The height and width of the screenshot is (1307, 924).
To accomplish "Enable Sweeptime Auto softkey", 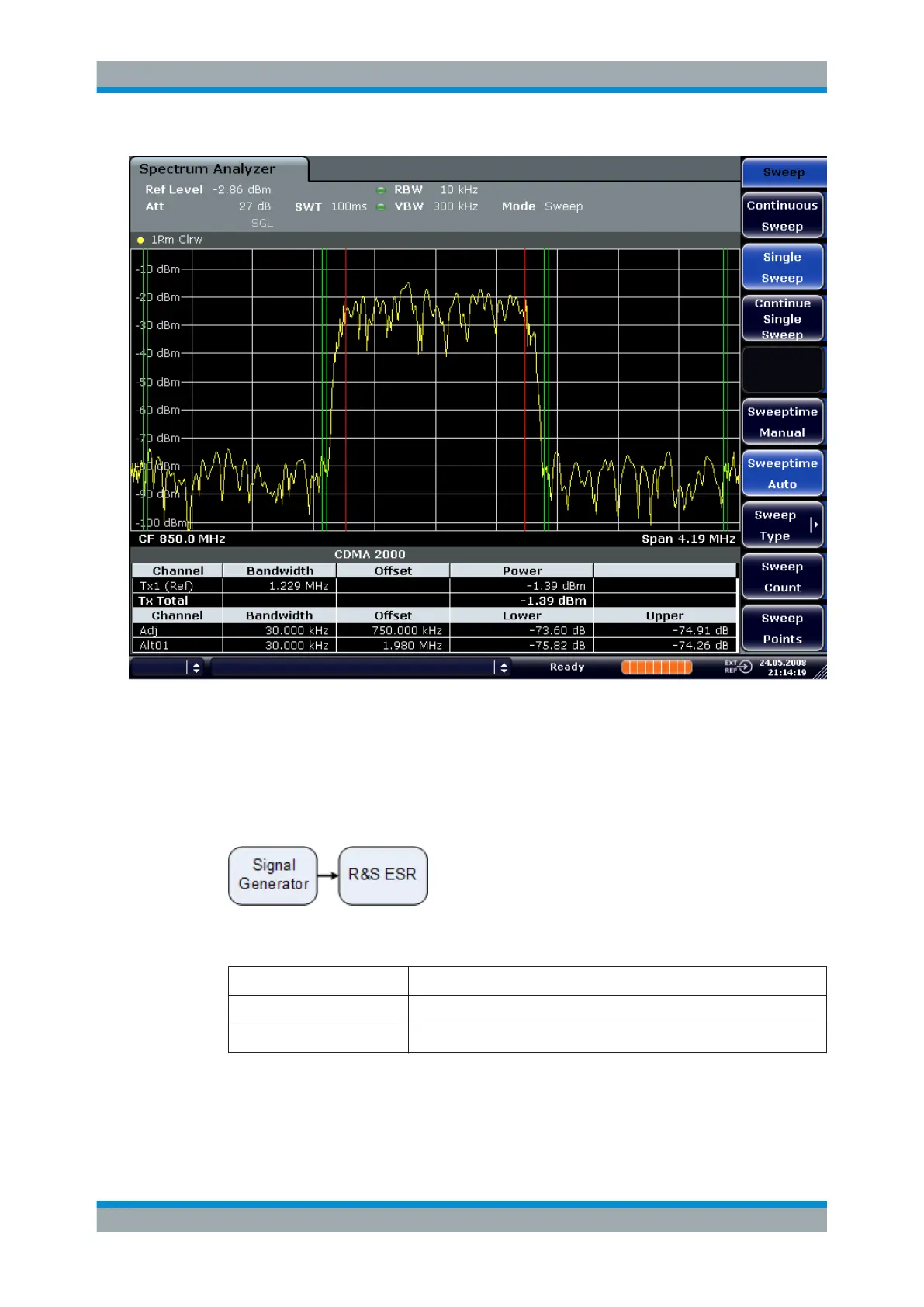I will point(782,473).
